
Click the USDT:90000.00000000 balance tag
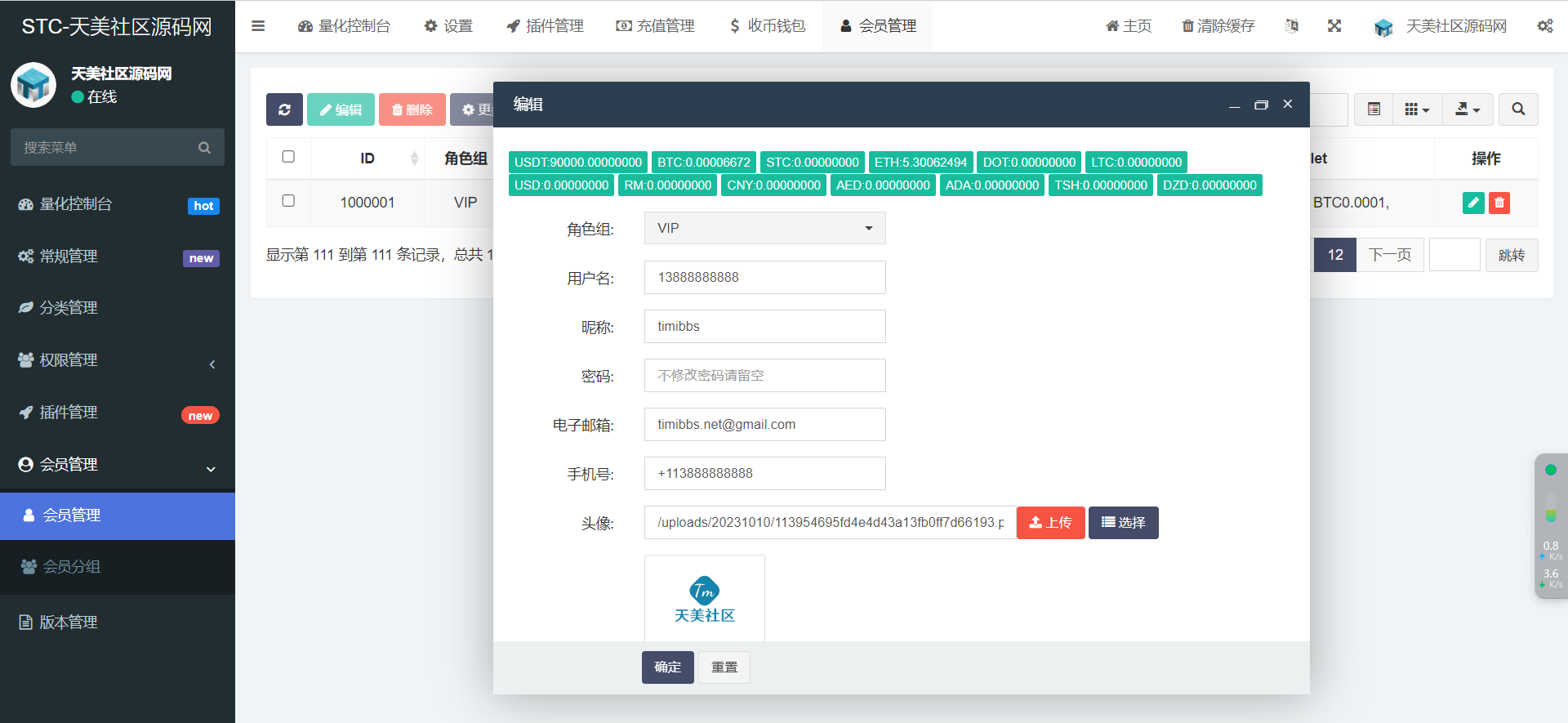point(578,162)
